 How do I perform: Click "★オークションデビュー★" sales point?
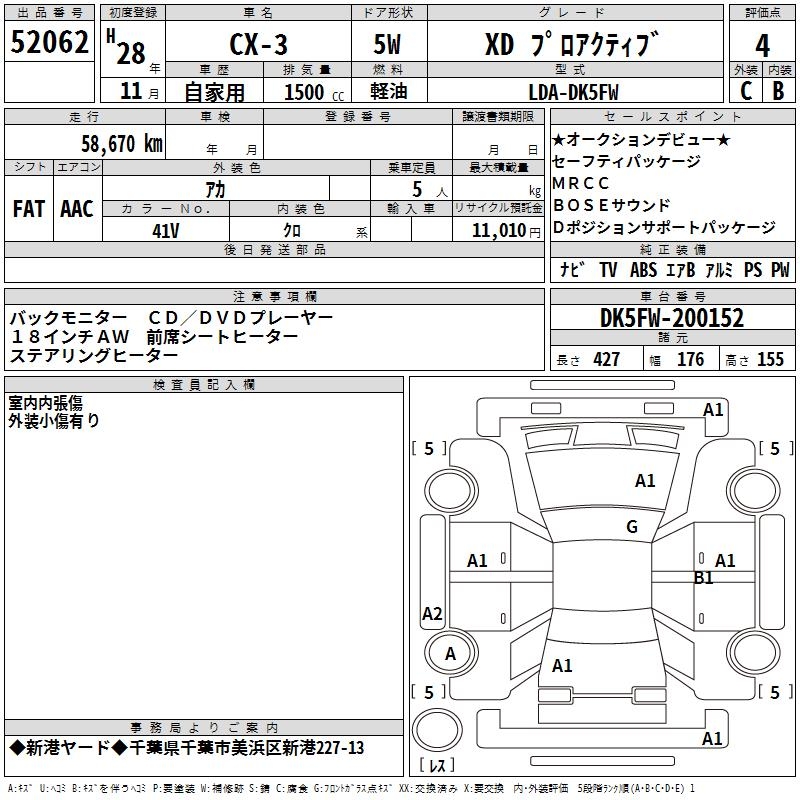(642, 140)
